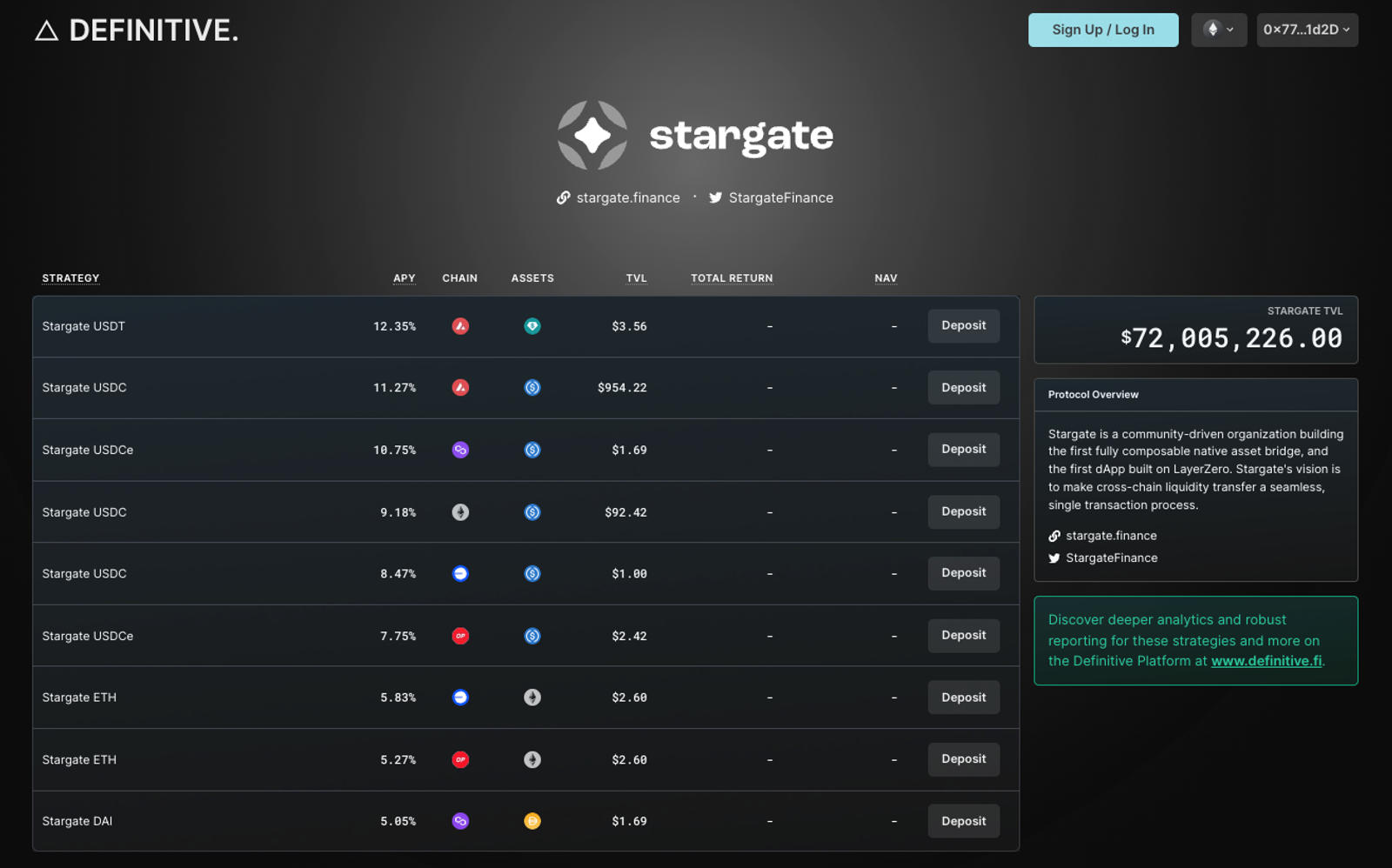This screenshot has height=868, width=1392.
Task: Click the Protocol Overview heading
Action: (1093, 395)
